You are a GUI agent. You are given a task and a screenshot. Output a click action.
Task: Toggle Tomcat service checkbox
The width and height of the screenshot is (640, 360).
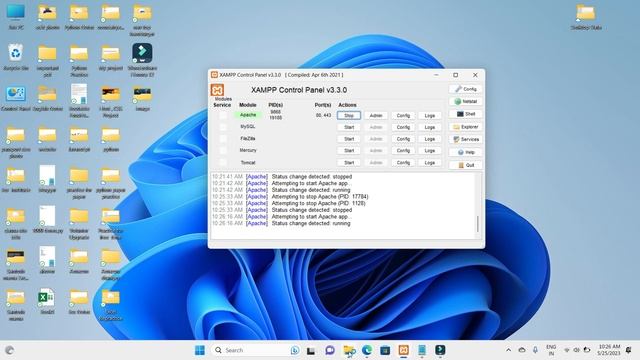(223, 162)
